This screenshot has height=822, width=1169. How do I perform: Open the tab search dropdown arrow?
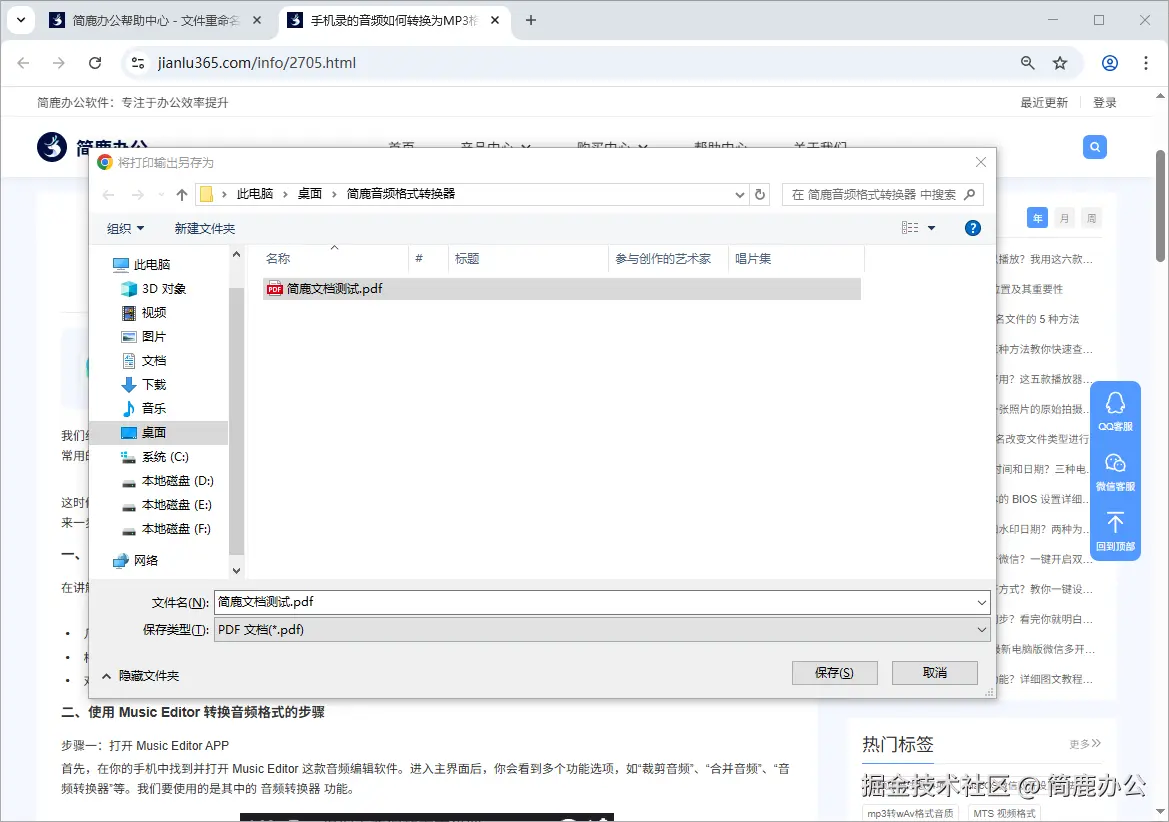(x=21, y=20)
